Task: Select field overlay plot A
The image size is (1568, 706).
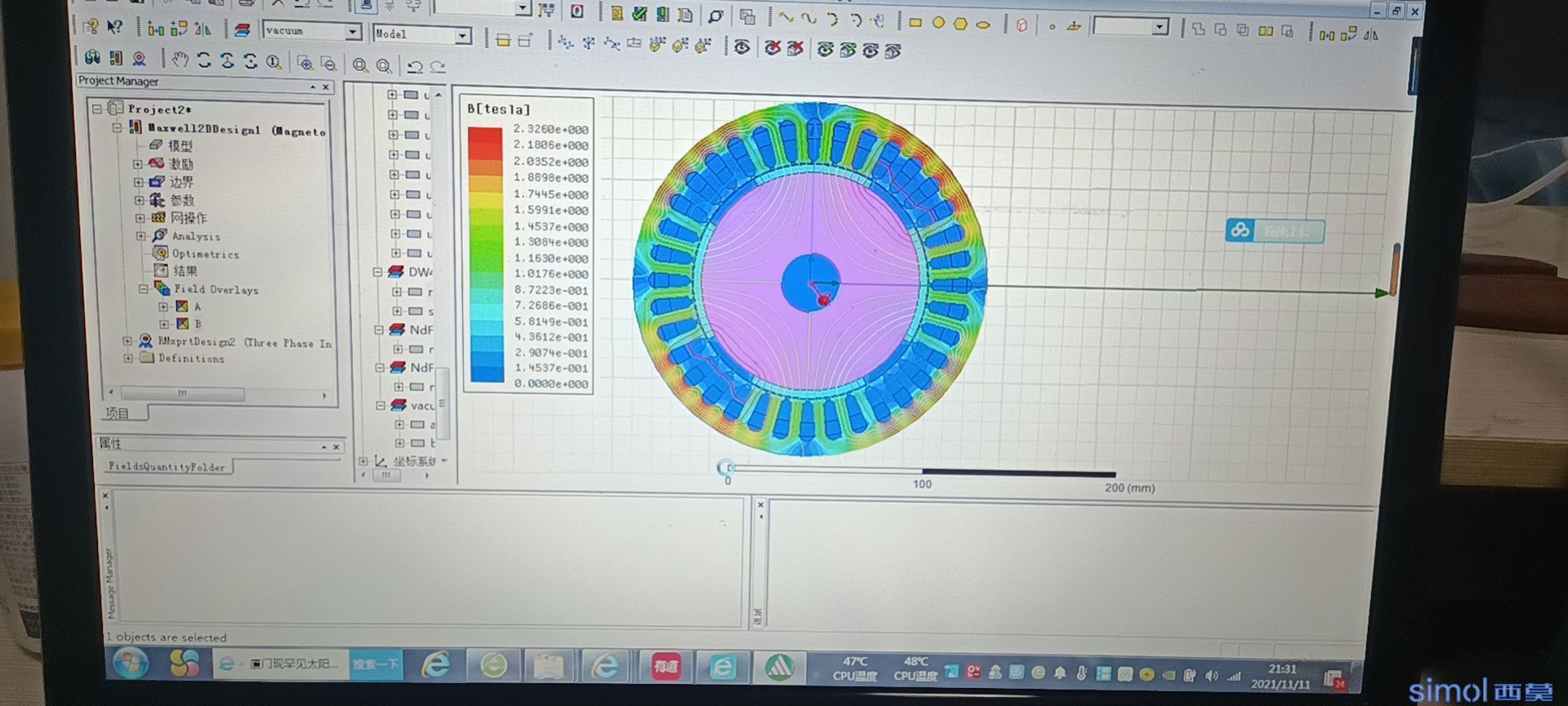Action: [197, 306]
